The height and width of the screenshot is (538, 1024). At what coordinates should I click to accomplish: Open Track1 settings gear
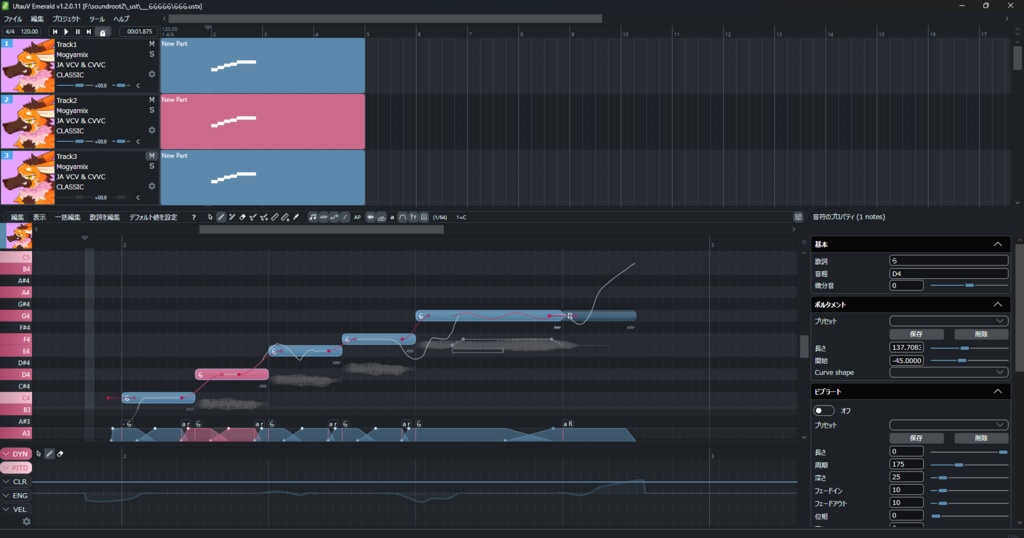click(x=152, y=74)
